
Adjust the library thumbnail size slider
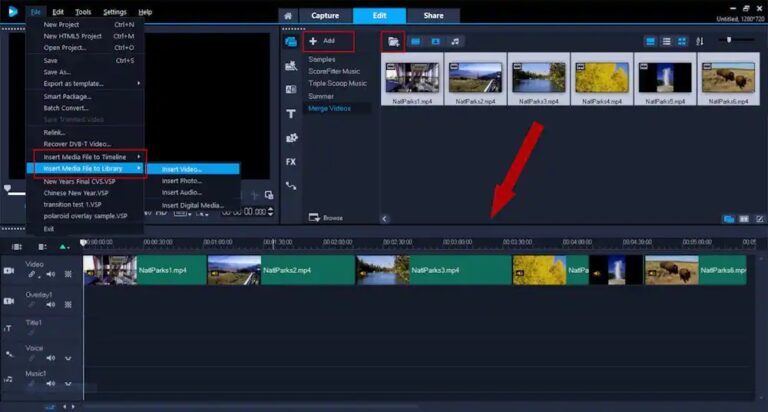(x=729, y=40)
